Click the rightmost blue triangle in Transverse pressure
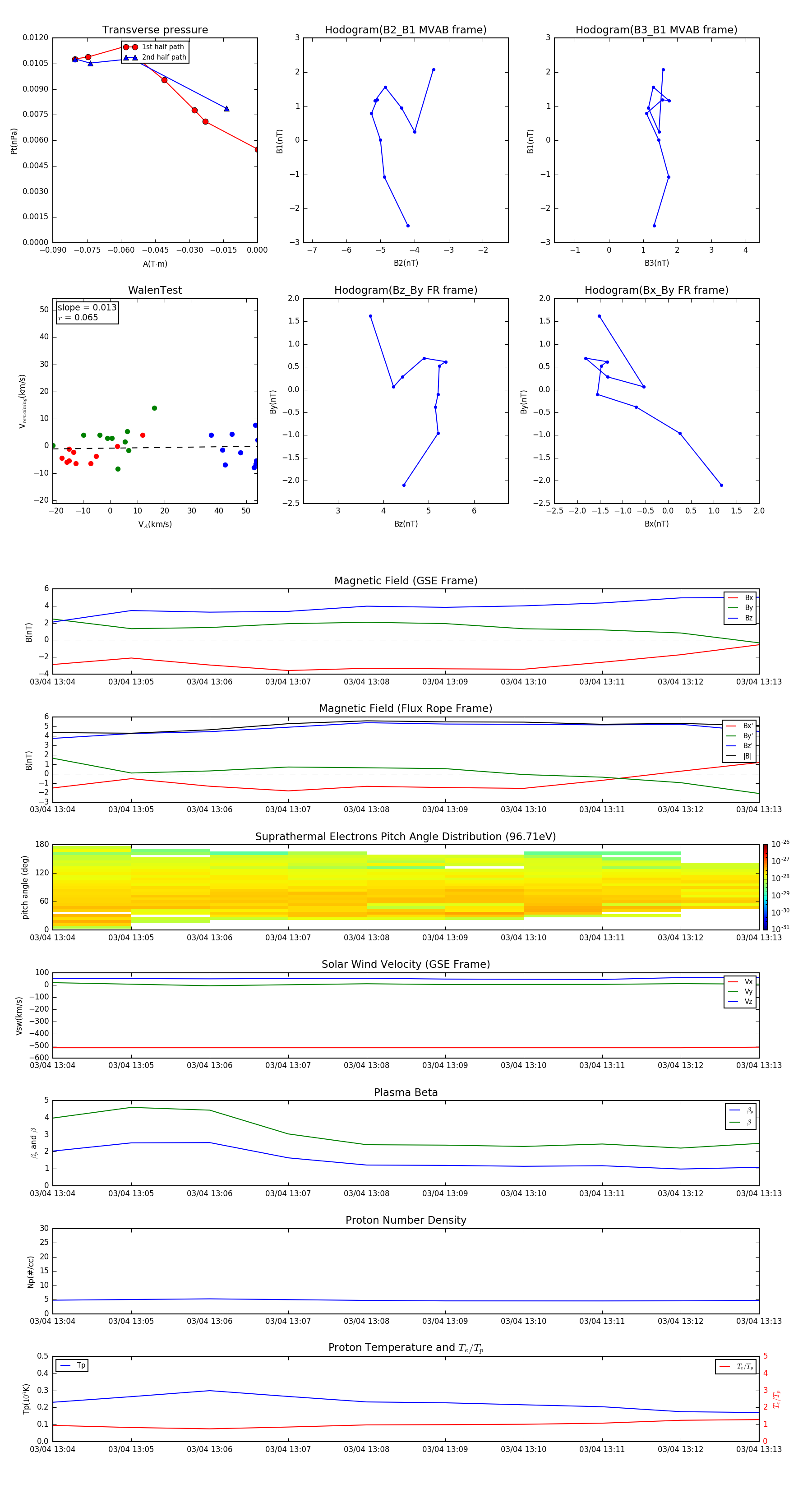 tap(226, 109)
